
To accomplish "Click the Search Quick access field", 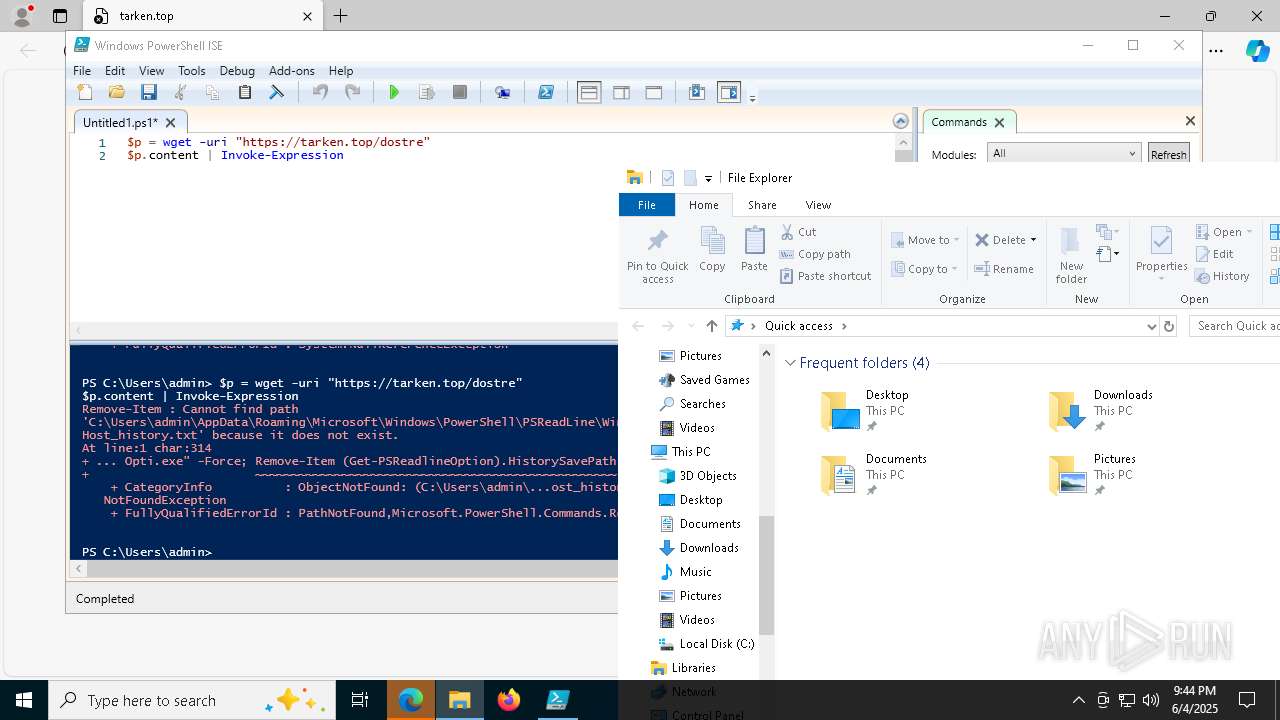I will tap(1235, 326).
